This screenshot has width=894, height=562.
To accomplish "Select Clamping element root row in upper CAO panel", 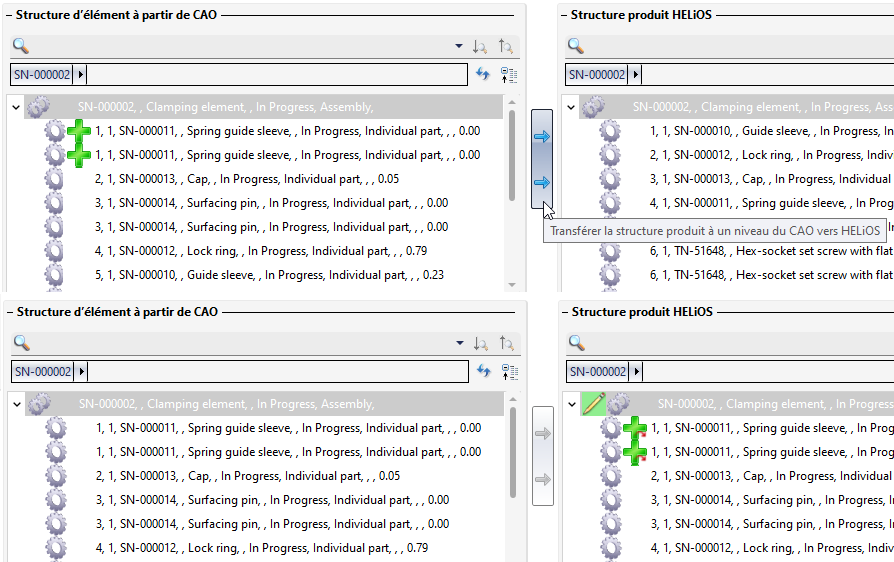I will click(263, 107).
